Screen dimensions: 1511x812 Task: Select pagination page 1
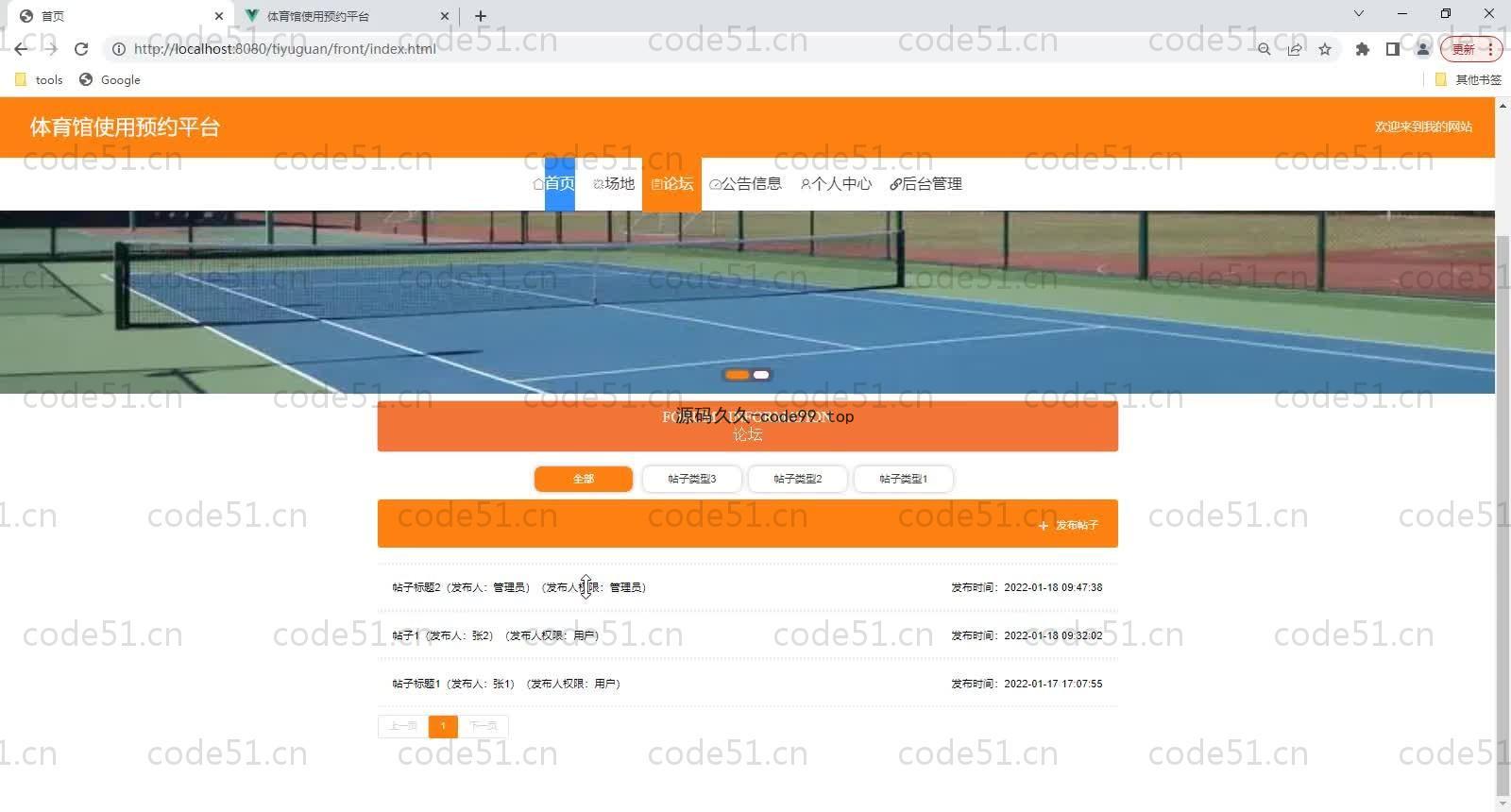(x=443, y=726)
